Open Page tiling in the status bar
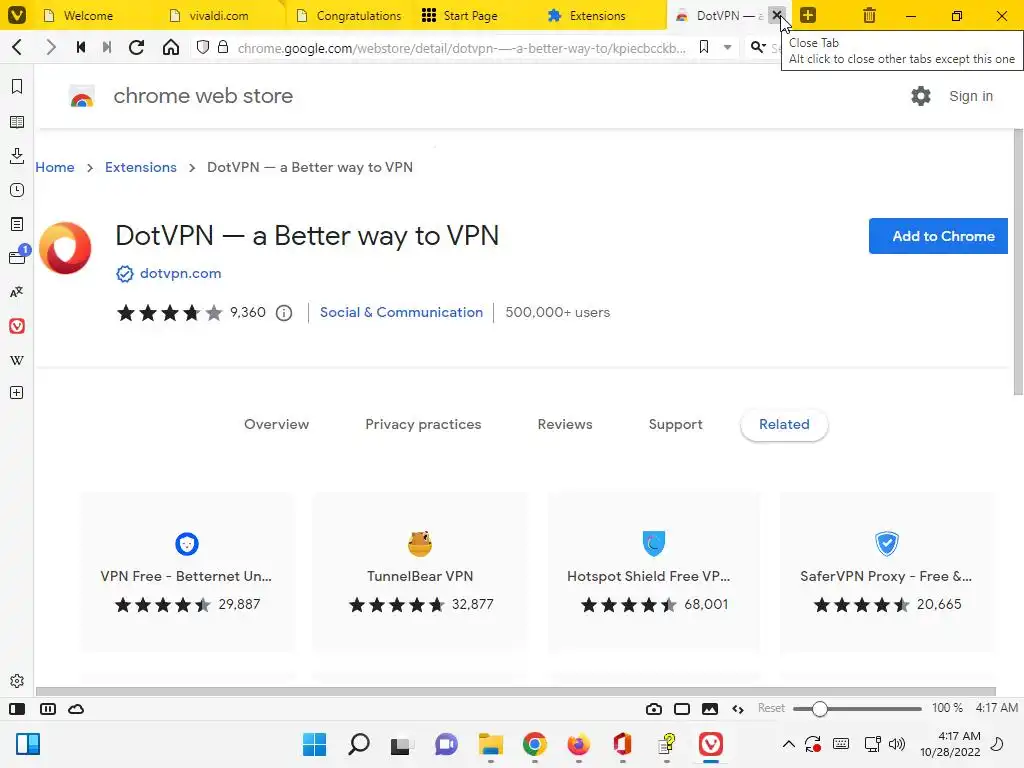The image size is (1024, 768). click(682, 709)
